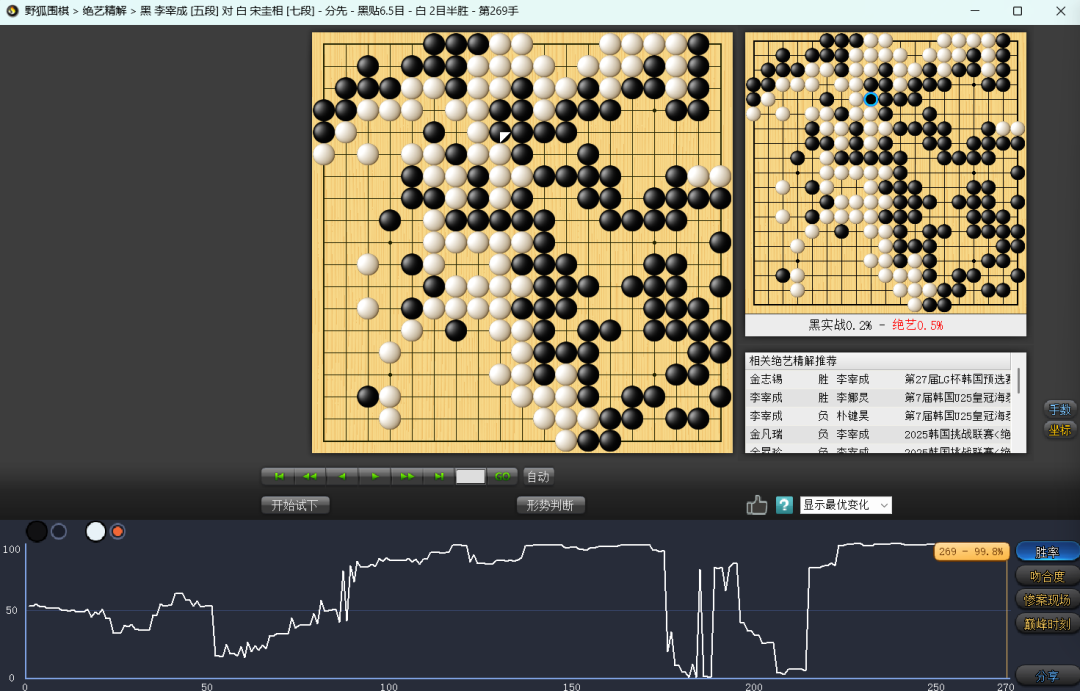Image resolution: width=1080 pixels, height=691 pixels.
Task: Open the 金志锡 胜 李宰成 game record
Action: tap(880, 380)
